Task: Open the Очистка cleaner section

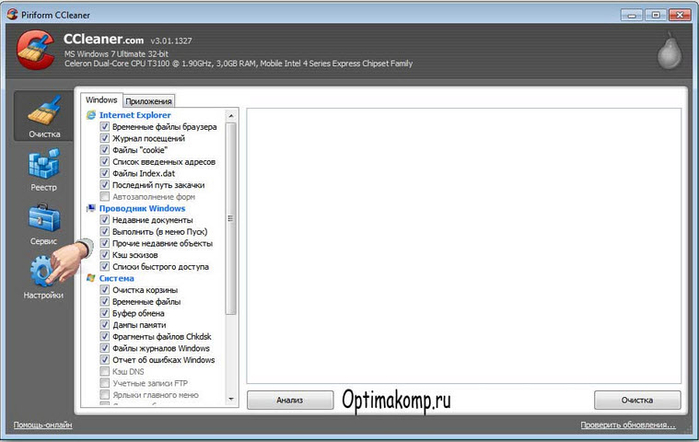Action: point(44,116)
